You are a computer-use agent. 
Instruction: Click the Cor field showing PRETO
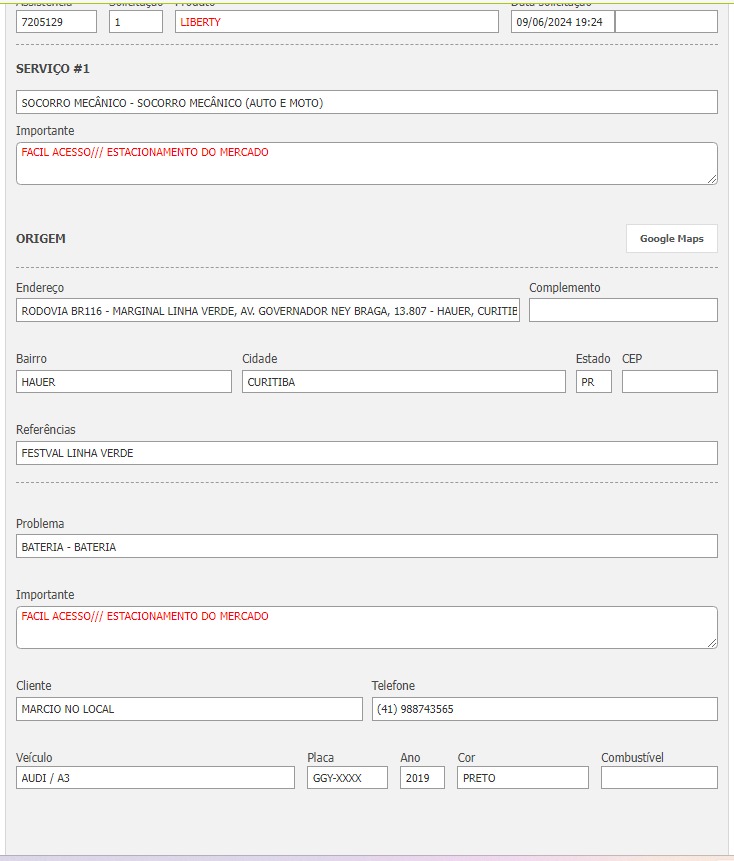tap(522, 778)
